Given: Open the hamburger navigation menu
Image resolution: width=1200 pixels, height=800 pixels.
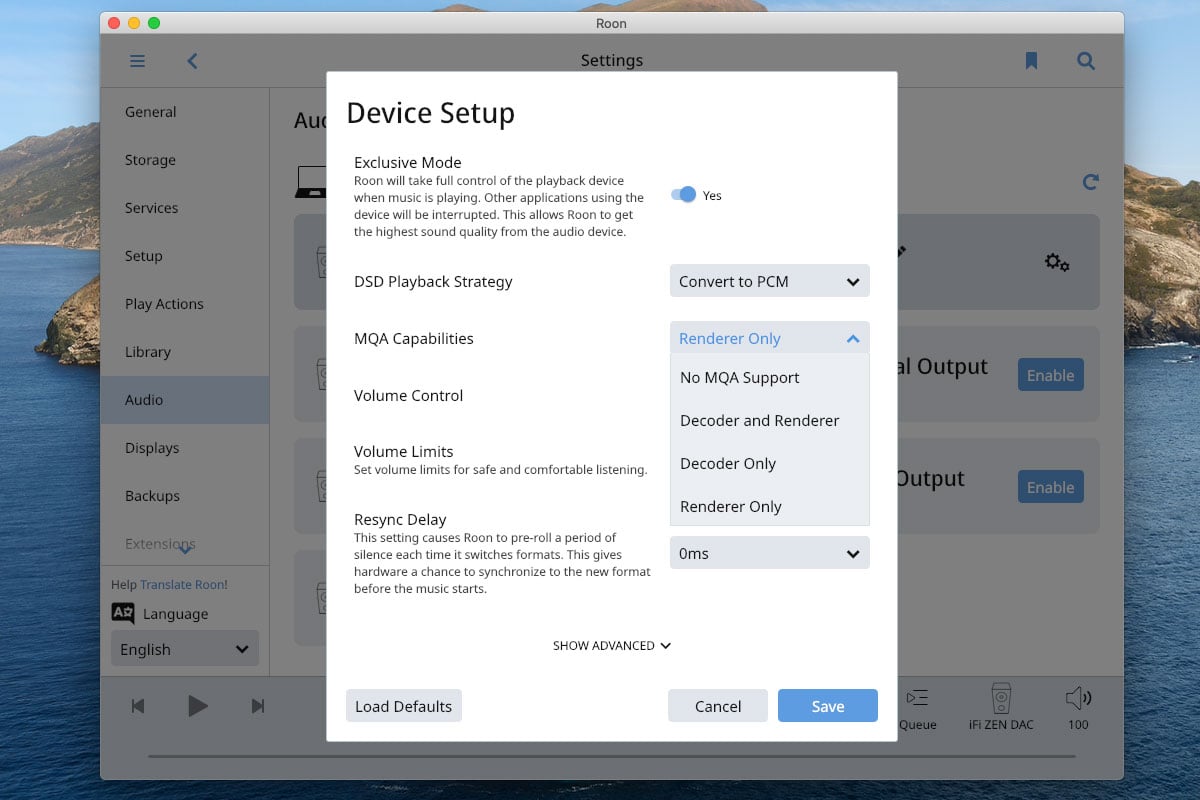Looking at the screenshot, I should (x=138, y=61).
